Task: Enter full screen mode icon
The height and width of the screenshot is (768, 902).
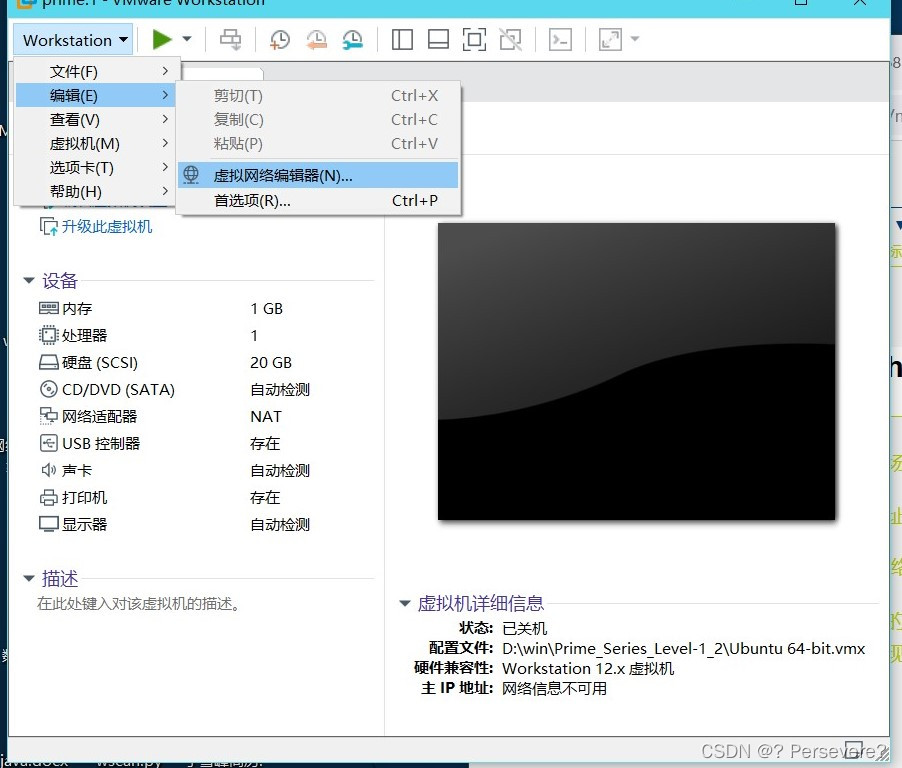Action: (x=474, y=40)
